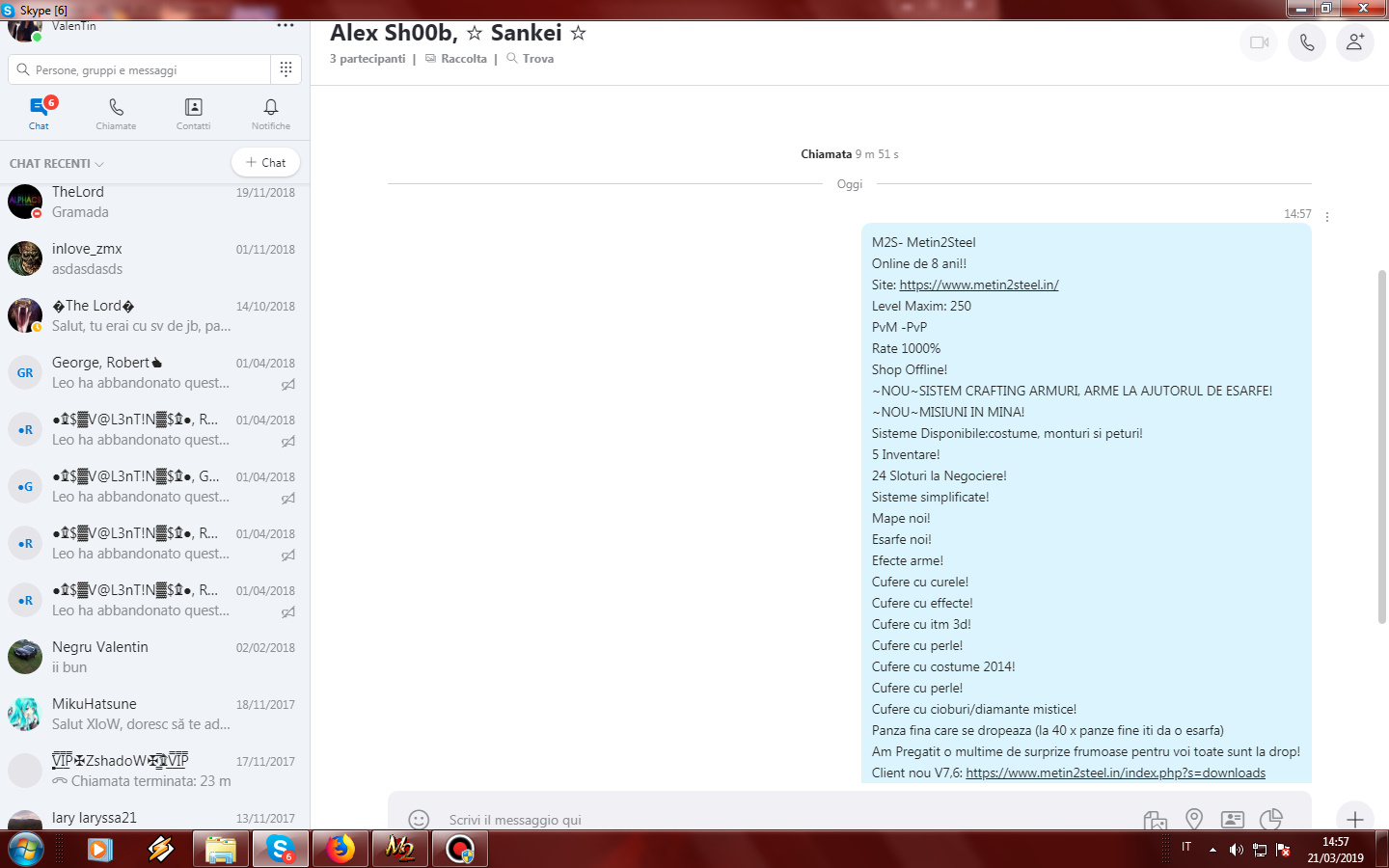Viewport: 1389px width, 868px height.
Task: Focus the Persone, gruppi e messaggi search
Action: tap(140, 69)
